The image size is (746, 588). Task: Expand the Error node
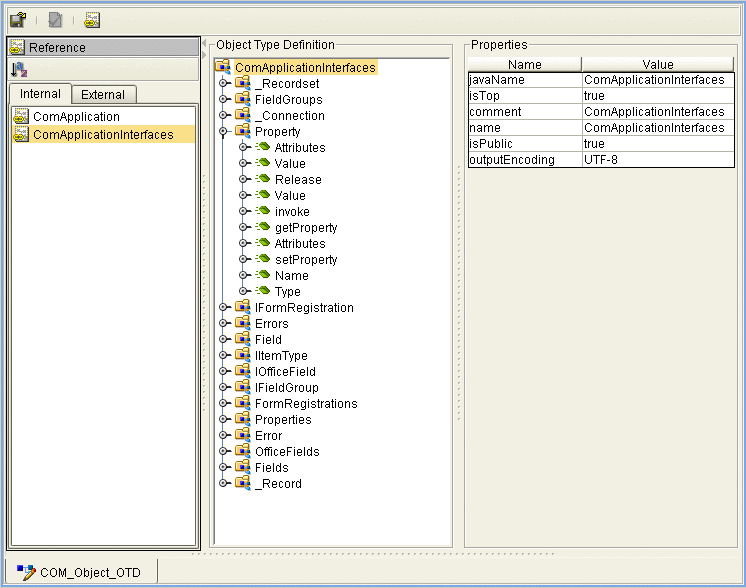[223, 435]
